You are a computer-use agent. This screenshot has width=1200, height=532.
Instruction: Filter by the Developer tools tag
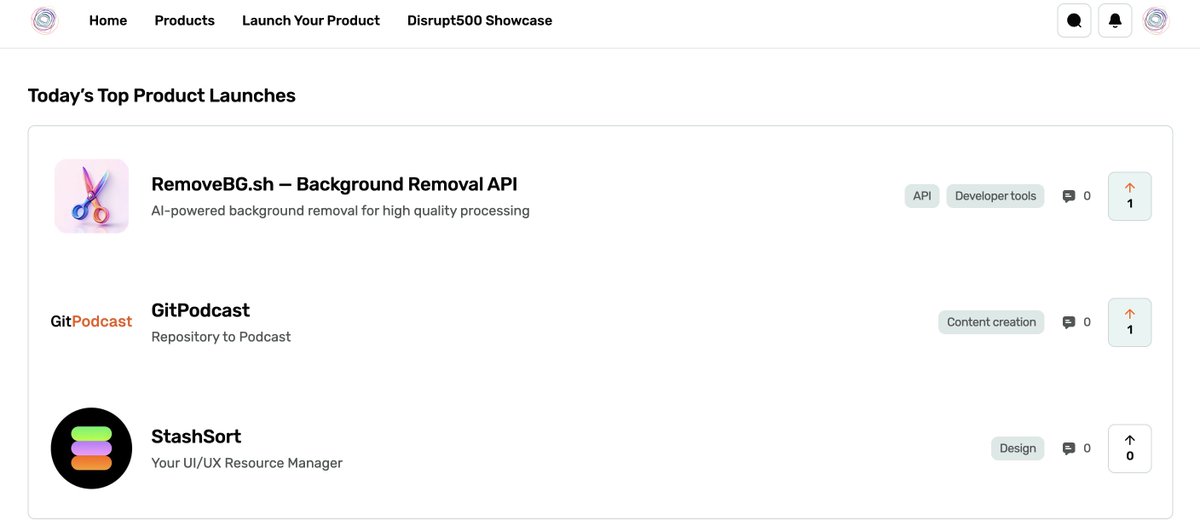995,196
